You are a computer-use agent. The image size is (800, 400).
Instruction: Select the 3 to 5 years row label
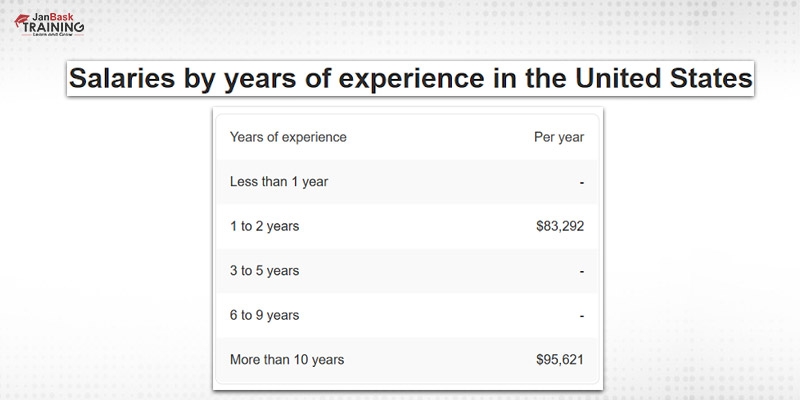(x=264, y=271)
